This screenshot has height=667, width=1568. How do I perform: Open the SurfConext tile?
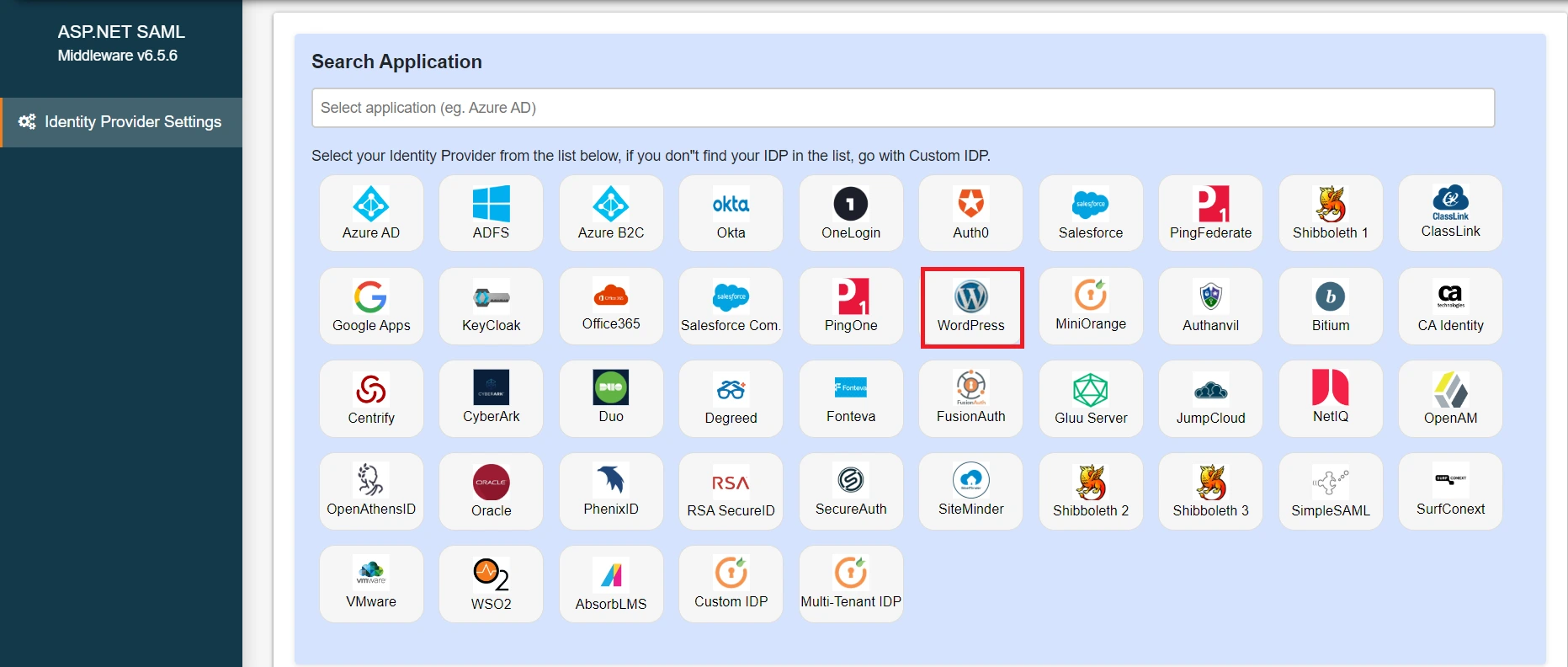coord(1450,491)
